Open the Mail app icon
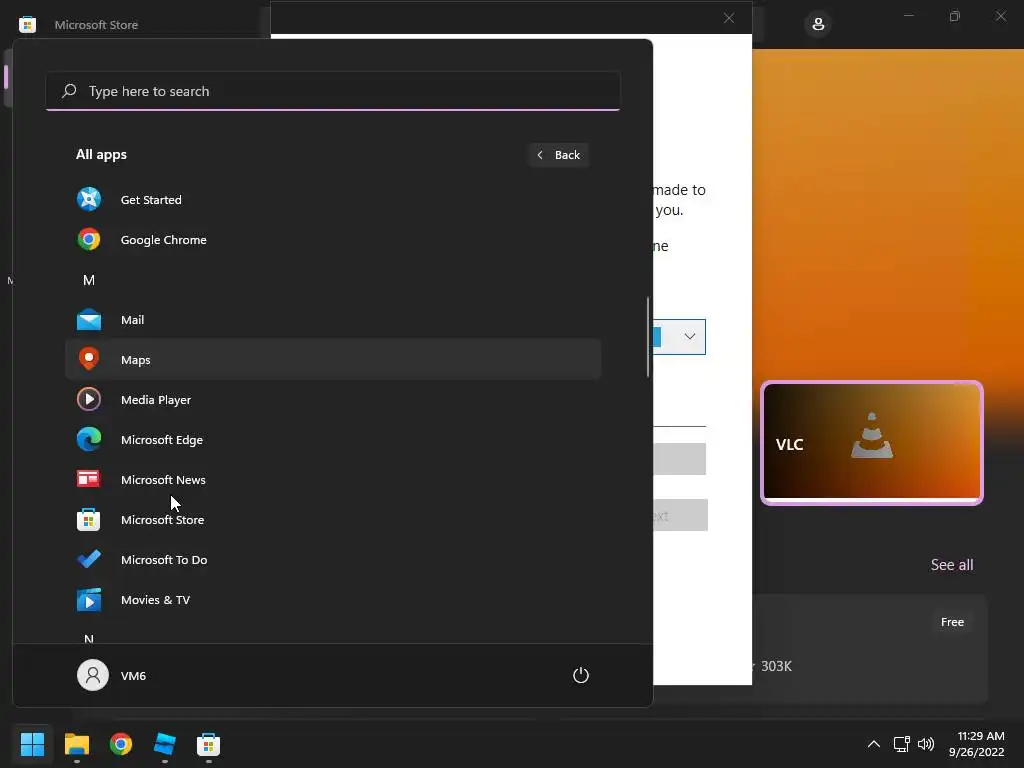The height and width of the screenshot is (768, 1024). tap(89, 319)
